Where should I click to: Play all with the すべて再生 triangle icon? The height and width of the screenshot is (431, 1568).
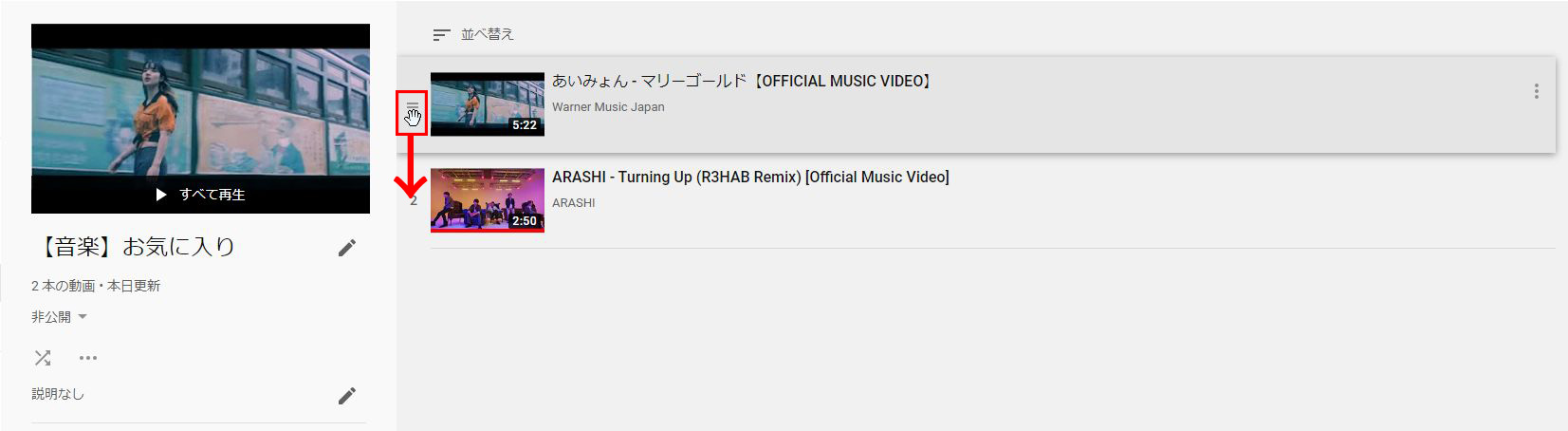click(161, 195)
